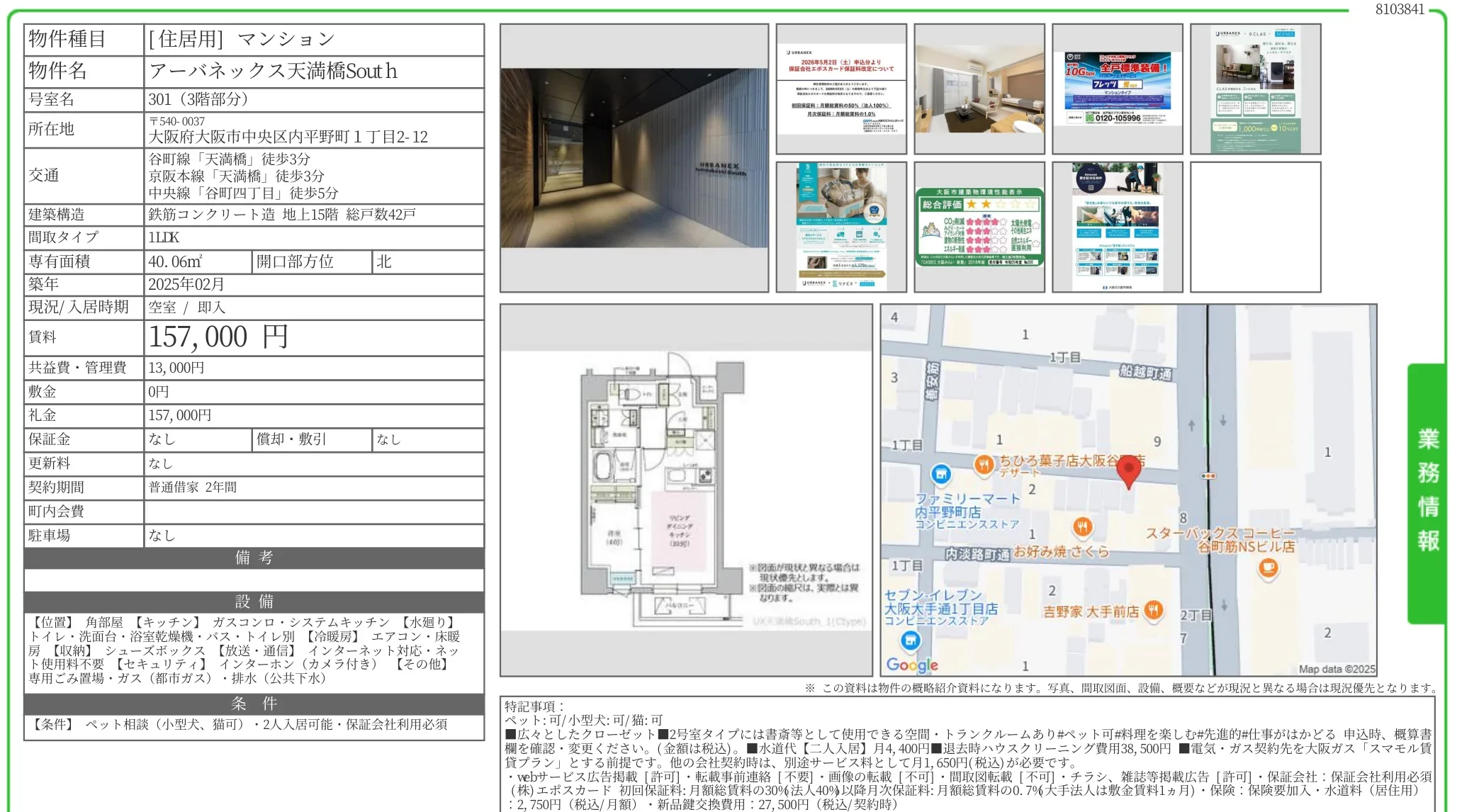Click the 備考 section header

pyautogui.click(x=254, y=558)
